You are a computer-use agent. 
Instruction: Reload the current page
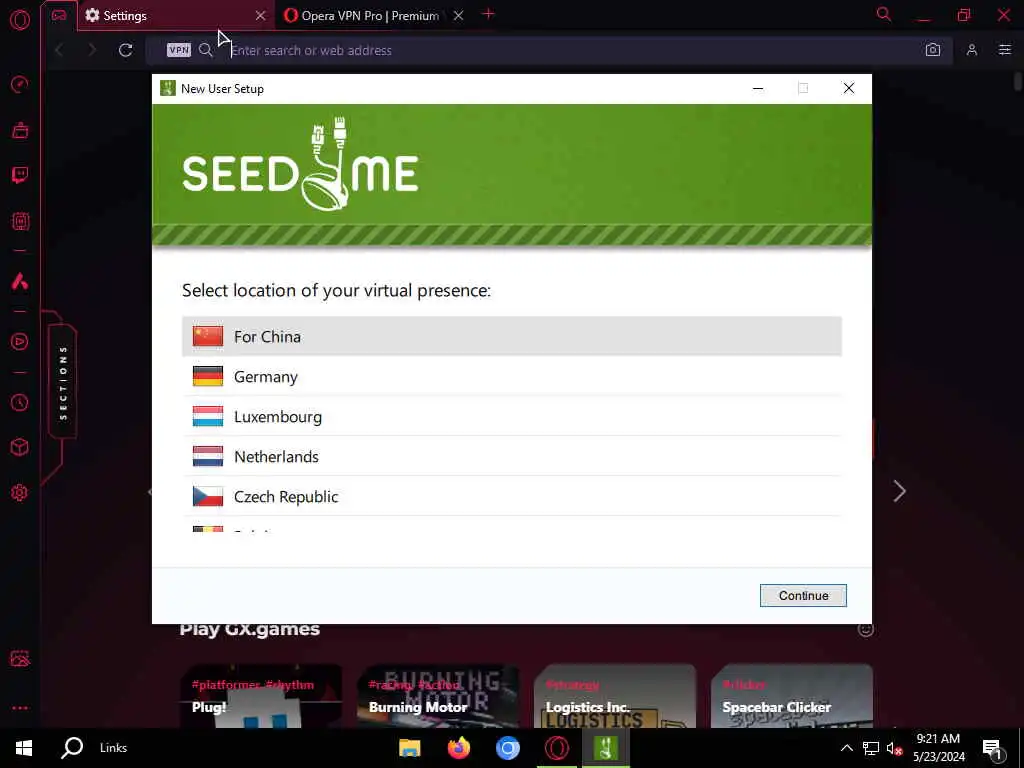125,50
